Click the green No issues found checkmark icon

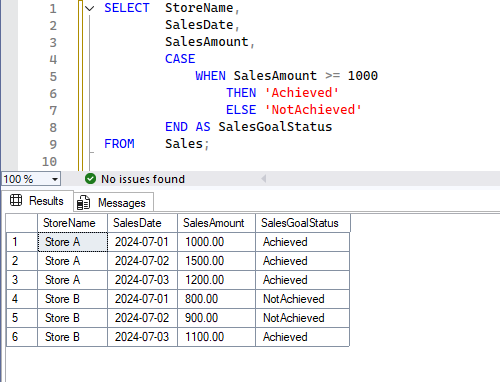90,179
